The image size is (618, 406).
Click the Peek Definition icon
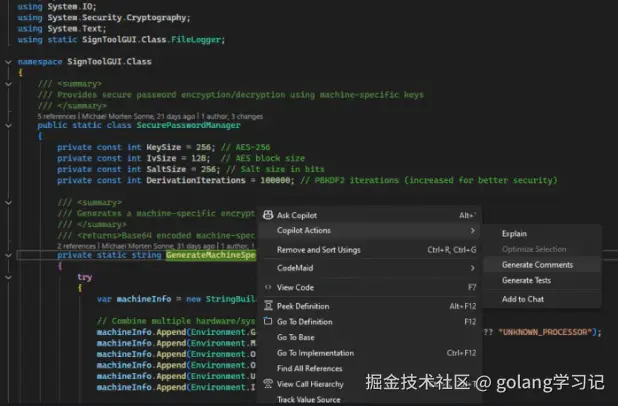coord(268,305)
